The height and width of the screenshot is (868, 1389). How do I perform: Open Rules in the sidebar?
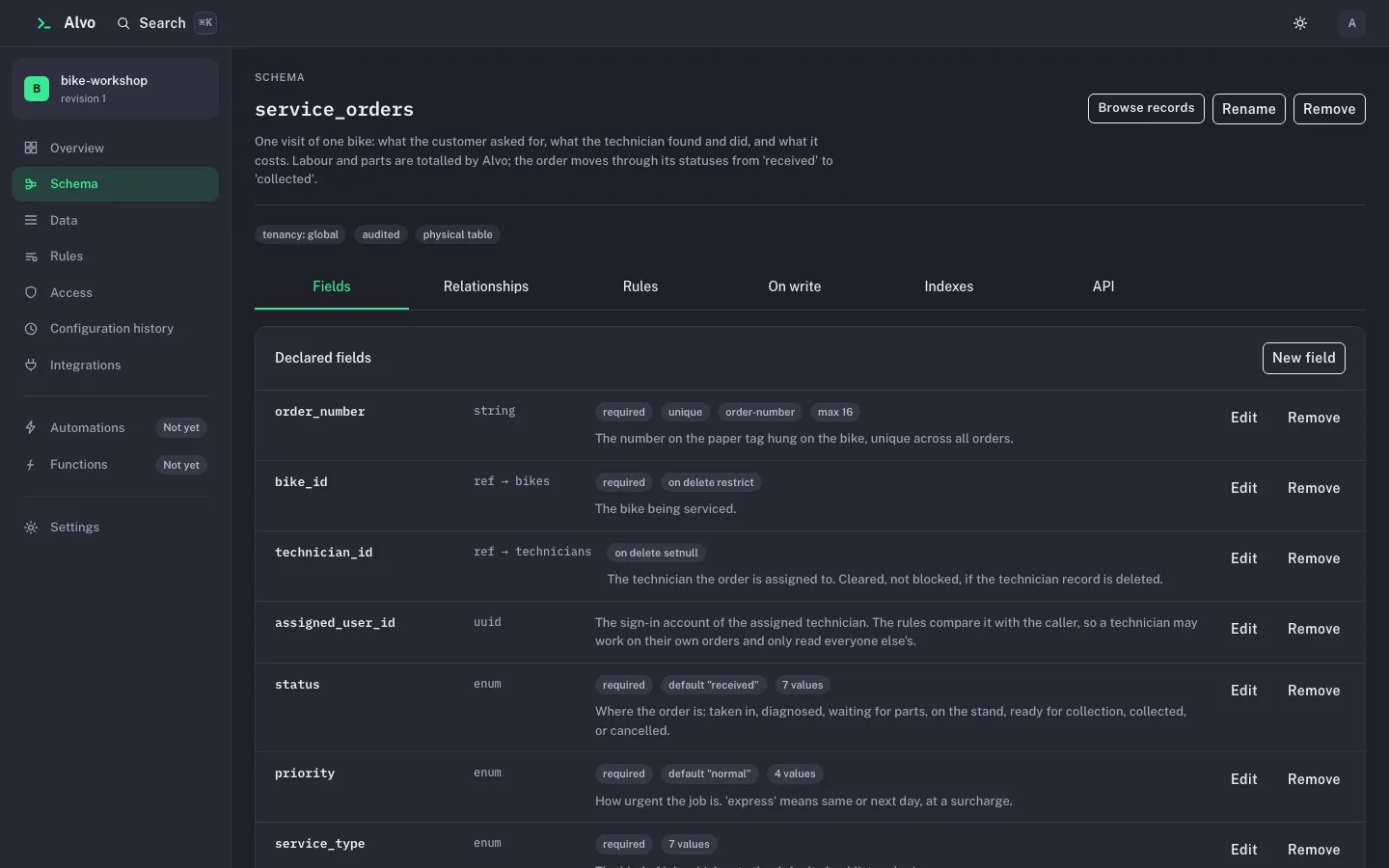[x=115, y=257]
